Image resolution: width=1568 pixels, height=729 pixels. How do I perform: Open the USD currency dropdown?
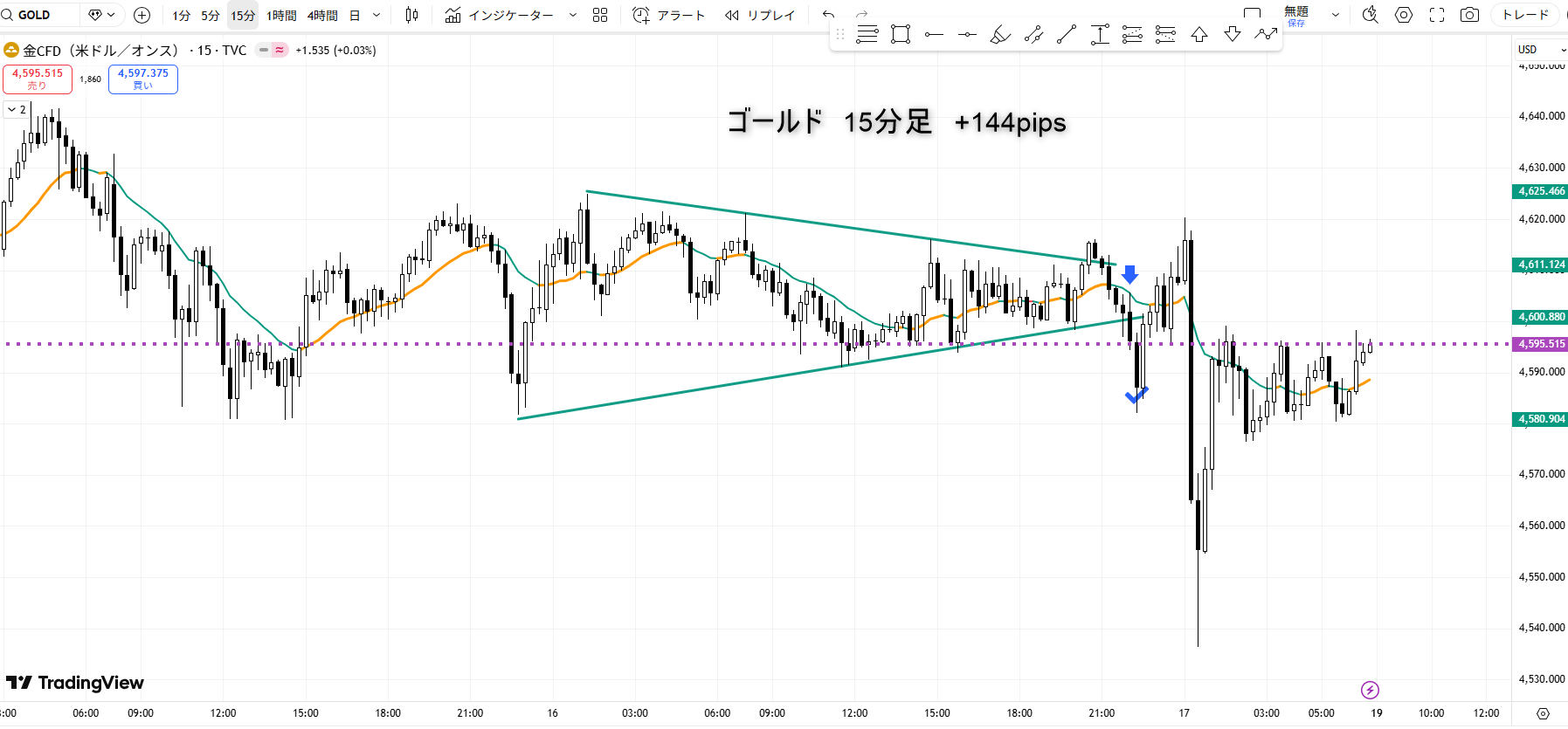pyautogui.click(x=1542, y=50)
